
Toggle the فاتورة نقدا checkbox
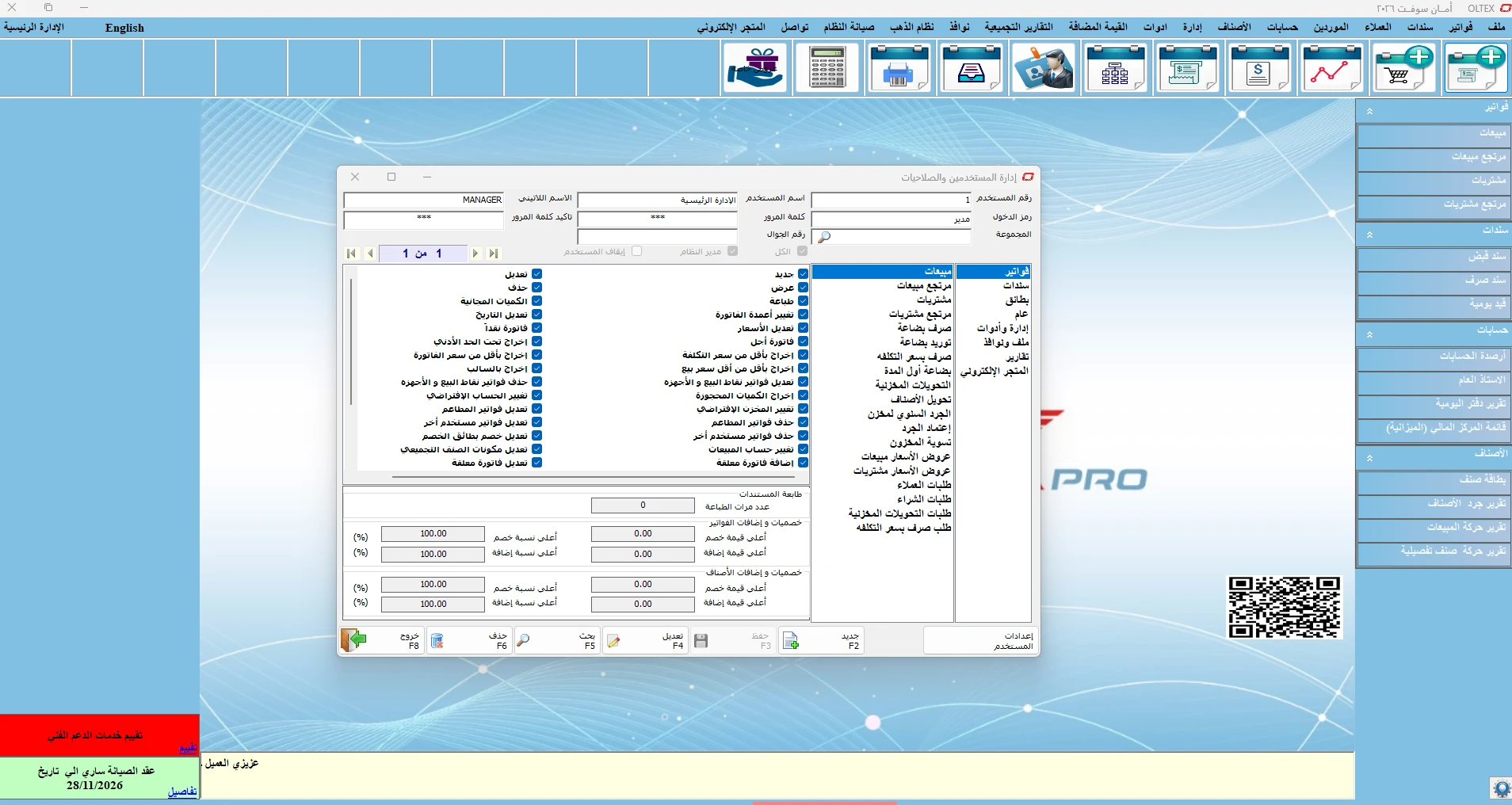(x=536, y=328)
